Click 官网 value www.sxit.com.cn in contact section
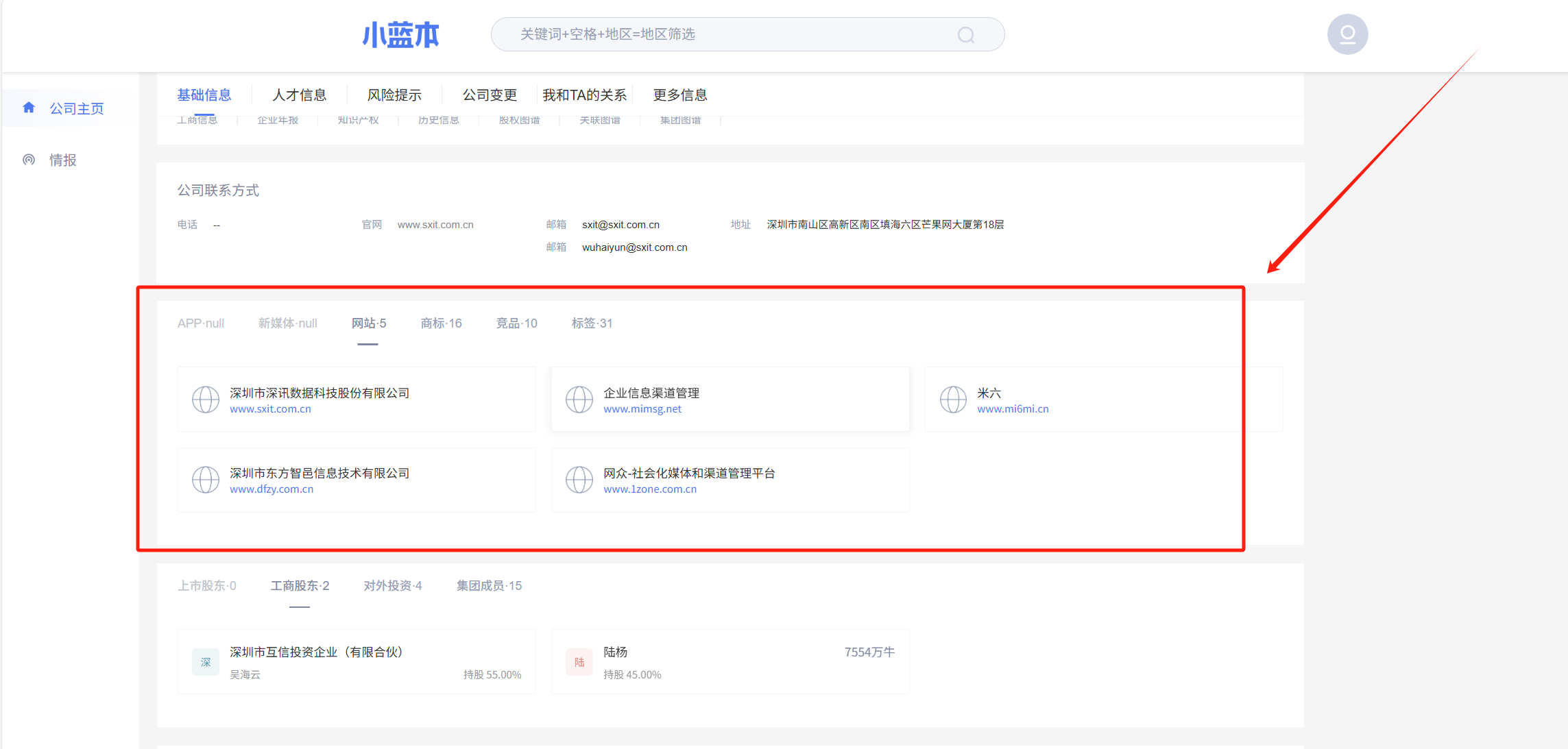The width and height of the screenshot is (1568, 749). tap(435, 225)
